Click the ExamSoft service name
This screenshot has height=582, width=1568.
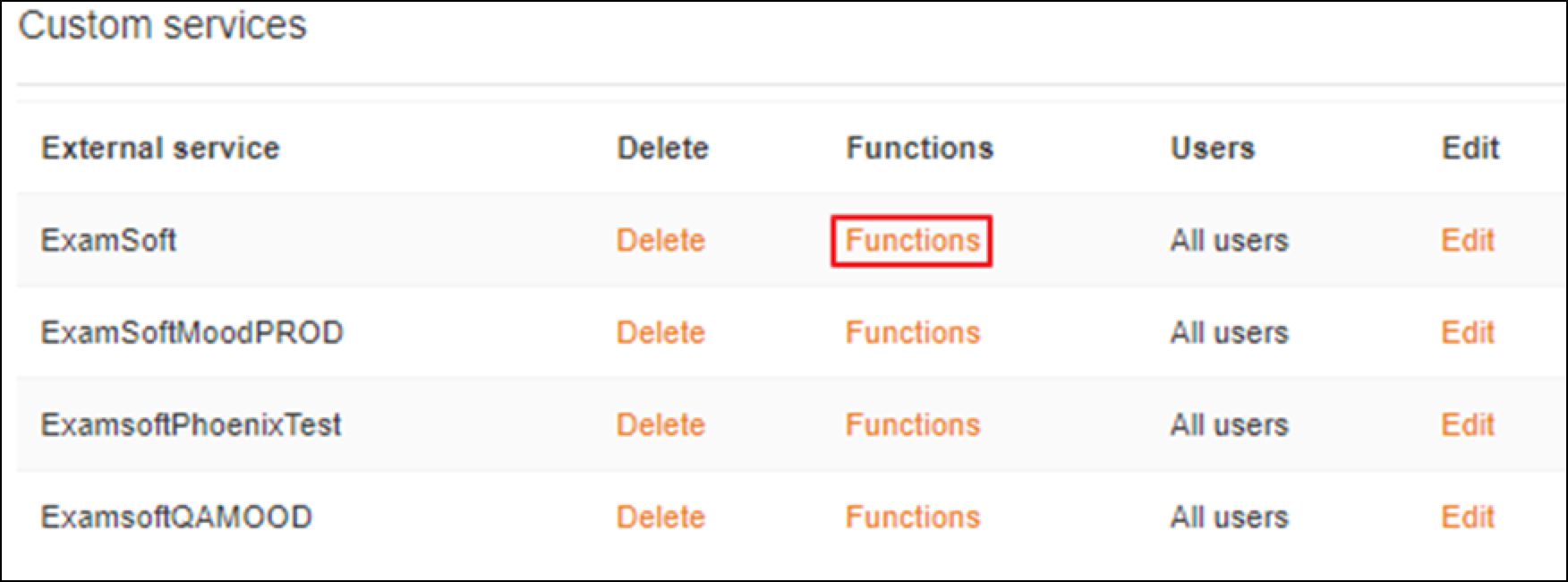tap(108, 240)
